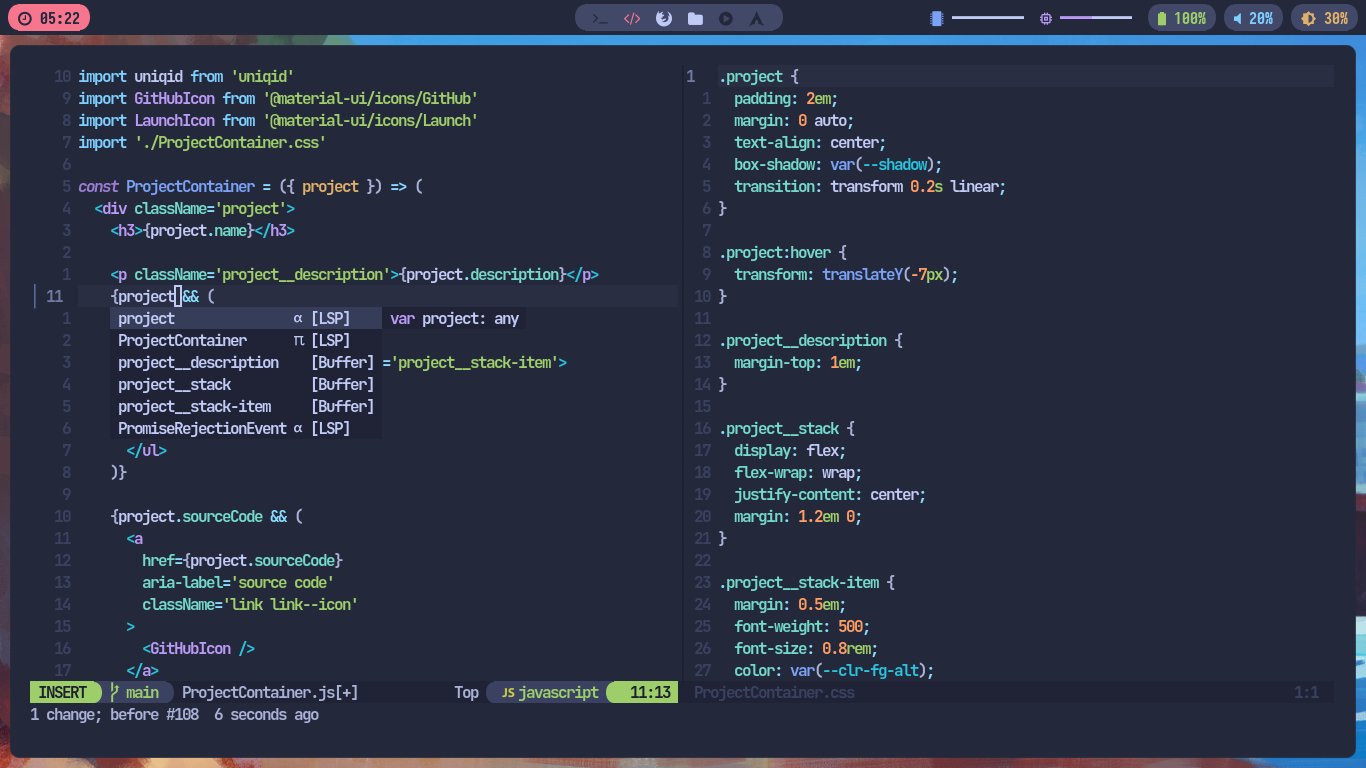Click the clock widget showing 05:22
This screenshot has height=768, width=1366.
pos(48,18)
